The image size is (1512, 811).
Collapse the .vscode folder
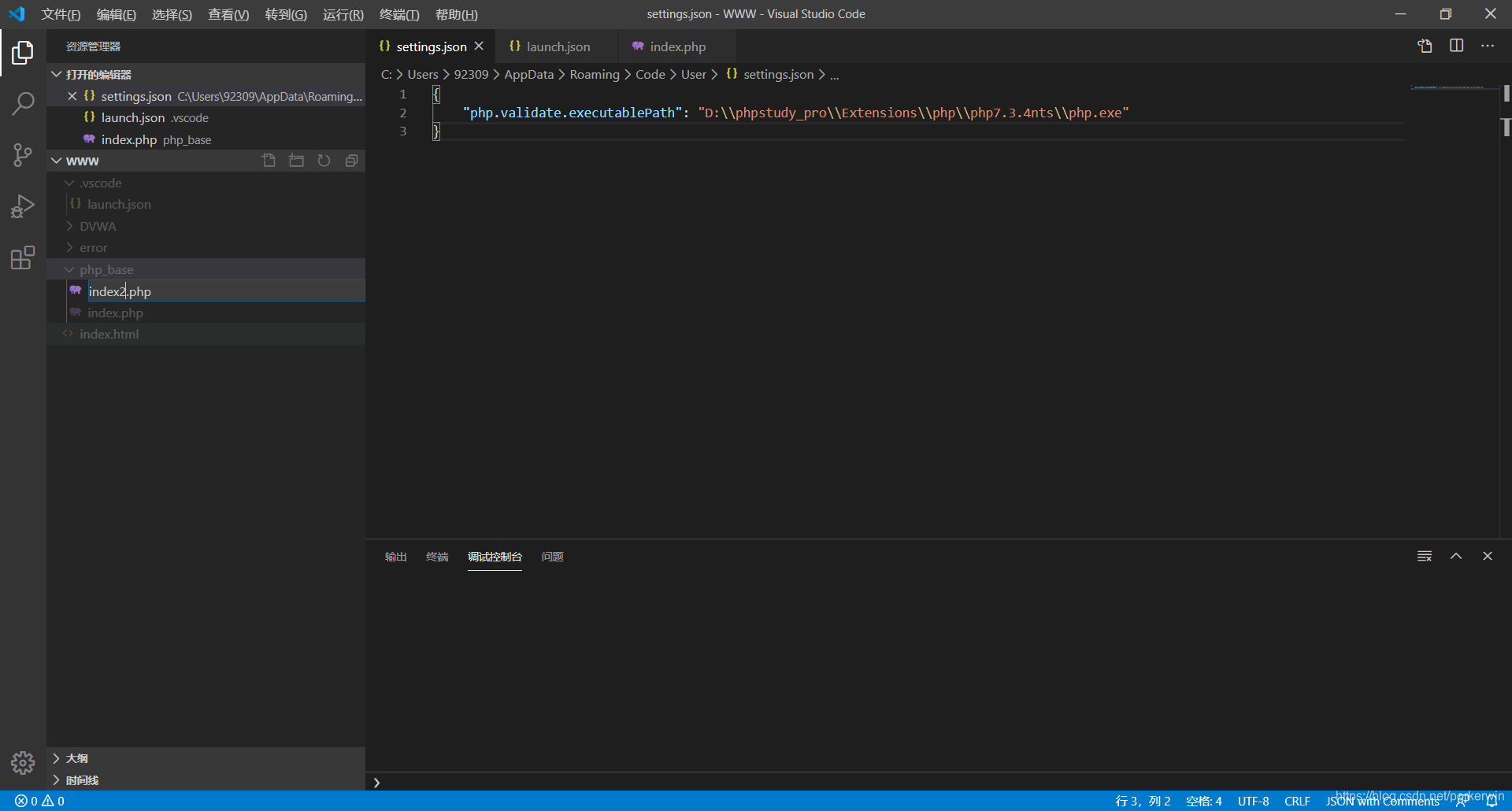coord(69,183)
